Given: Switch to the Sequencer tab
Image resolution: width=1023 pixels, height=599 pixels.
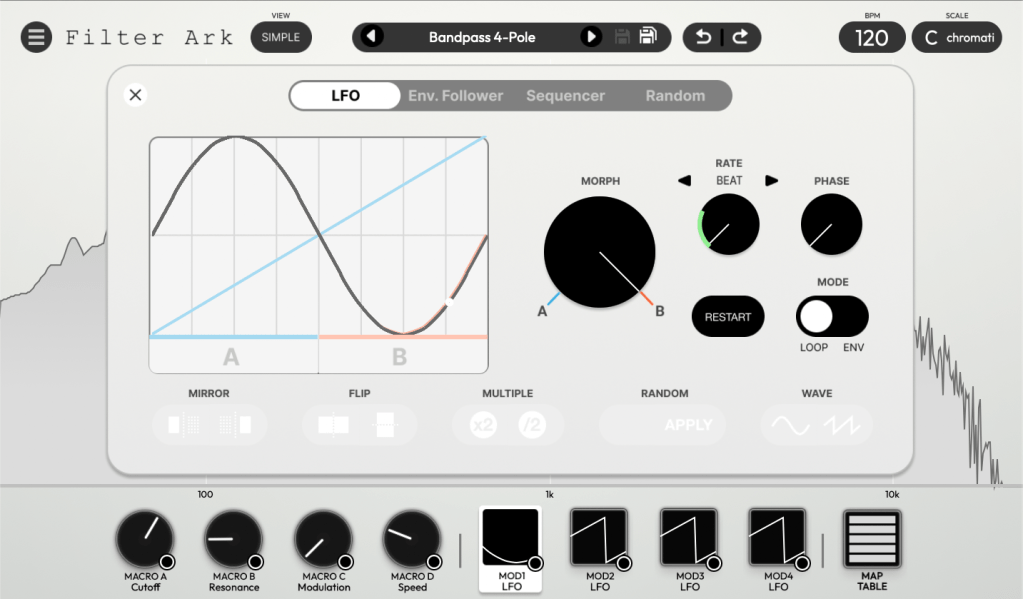Looking at the screenshot, I should coord(565,96).
